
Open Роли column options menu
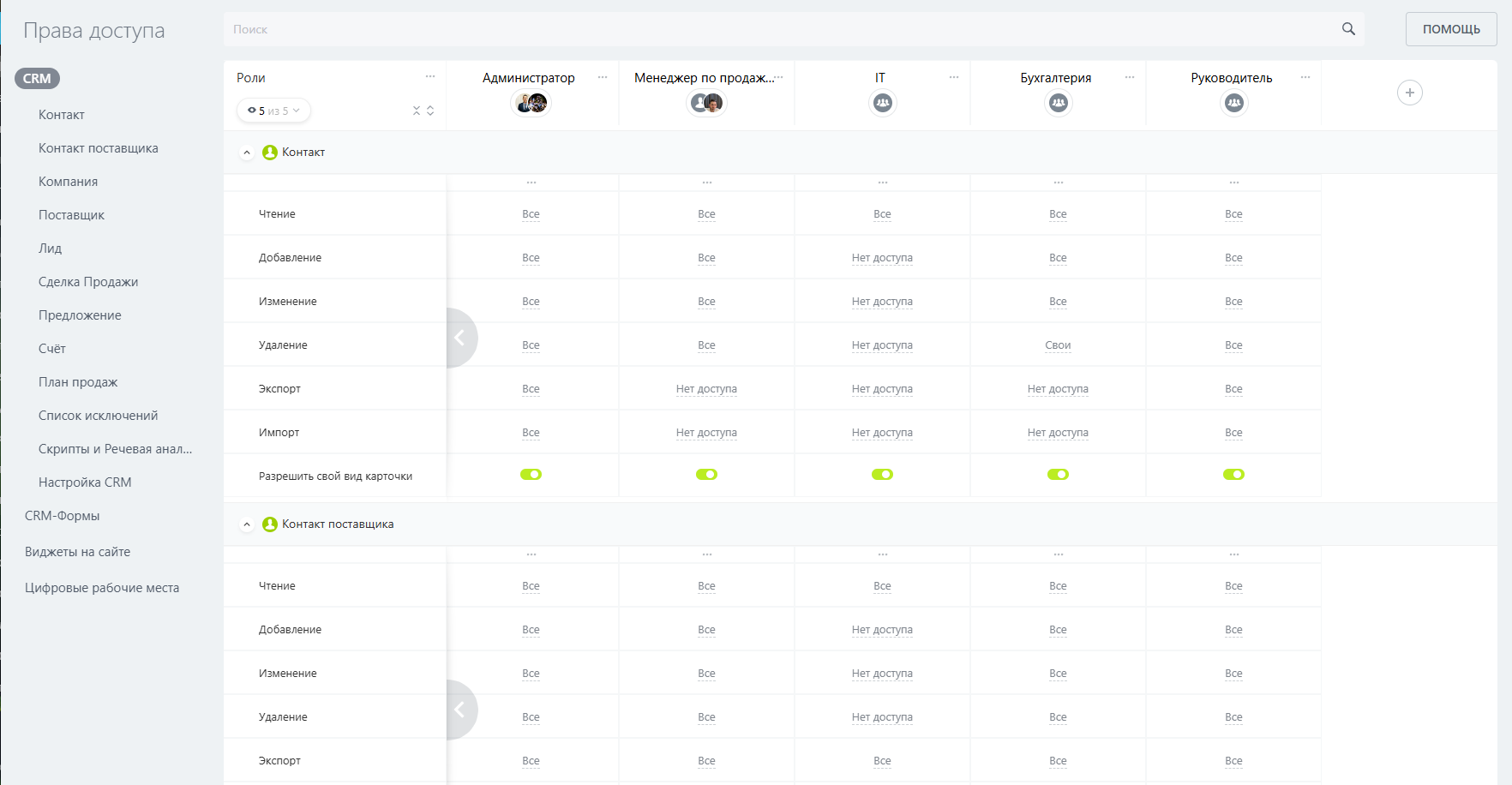pos(430,77)
